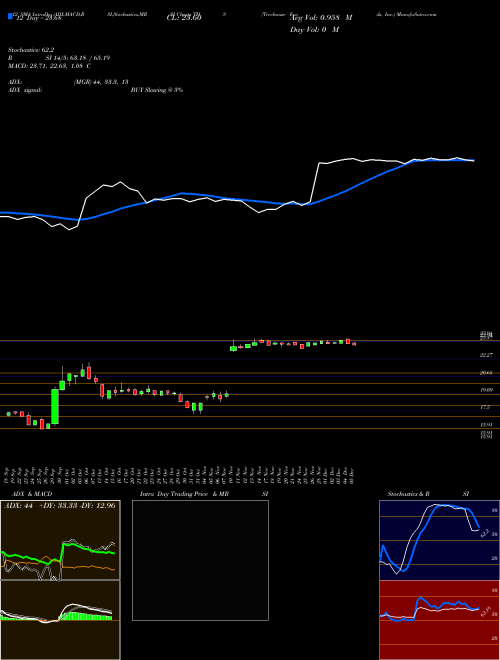The width and height of the screenshot is (500, 660).
Task: Click the "MACD: 23.71, 22.63, 1.08 C" line
Action: pos(50,66)
